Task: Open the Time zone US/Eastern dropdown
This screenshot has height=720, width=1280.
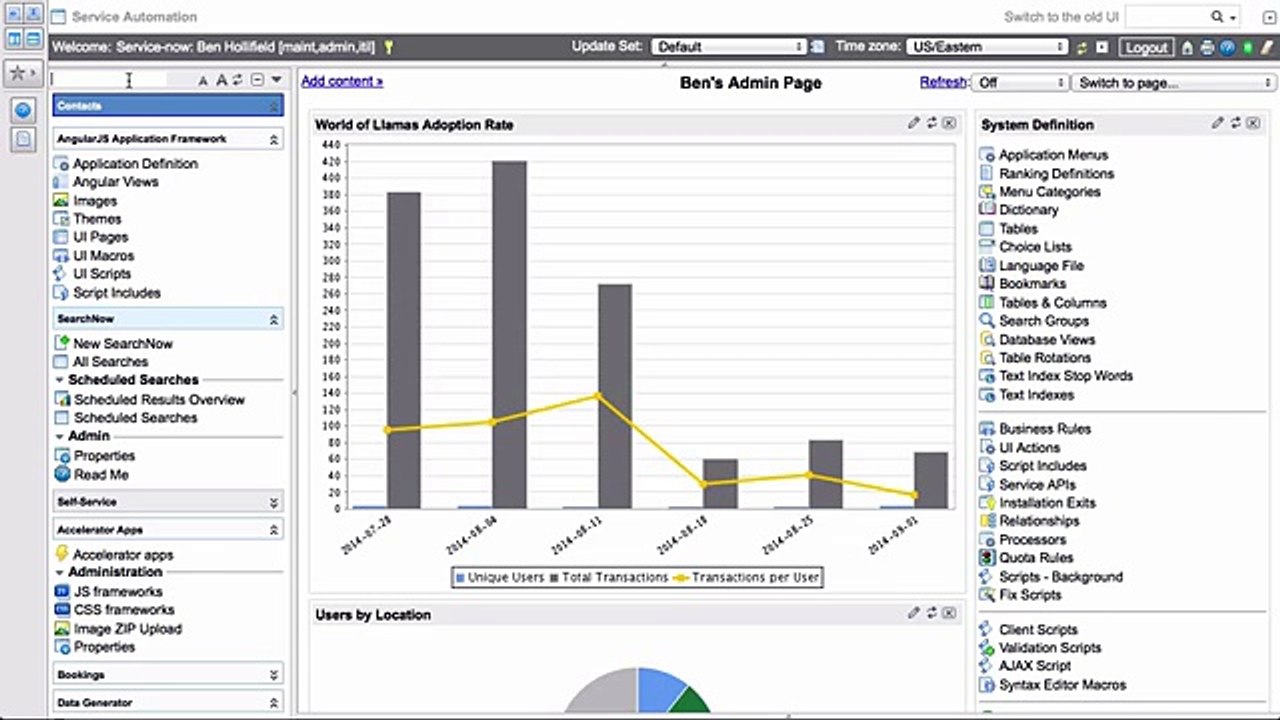Action: (988, 47)
